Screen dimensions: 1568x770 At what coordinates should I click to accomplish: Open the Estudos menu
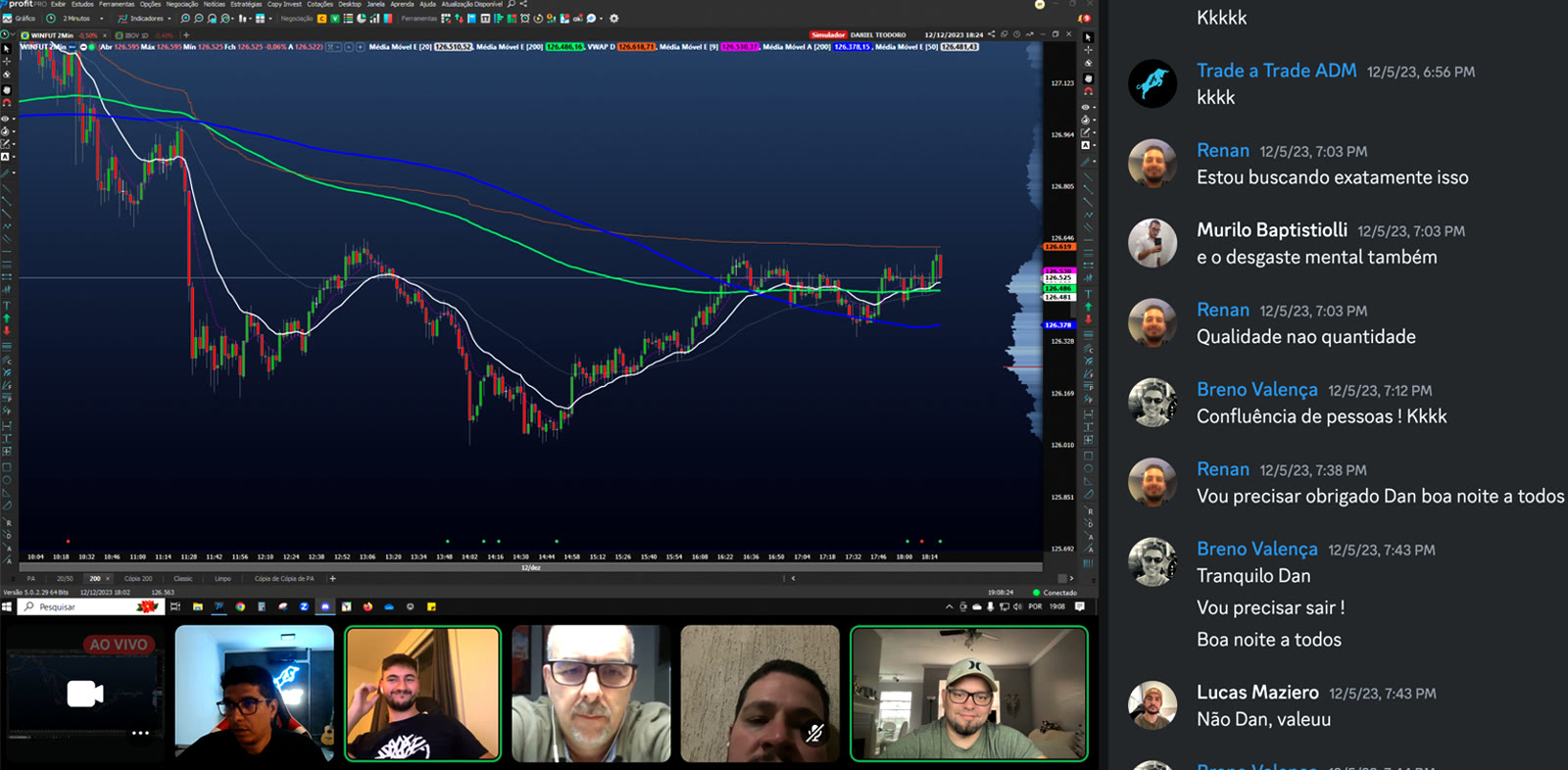[x=82, y=4]
